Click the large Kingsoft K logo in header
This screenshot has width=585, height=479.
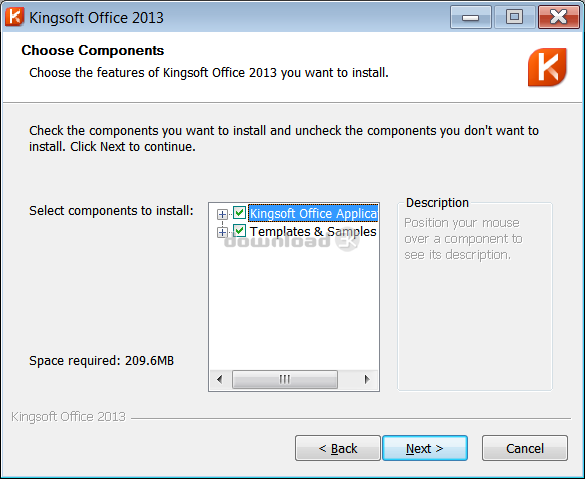click(547, 67)
